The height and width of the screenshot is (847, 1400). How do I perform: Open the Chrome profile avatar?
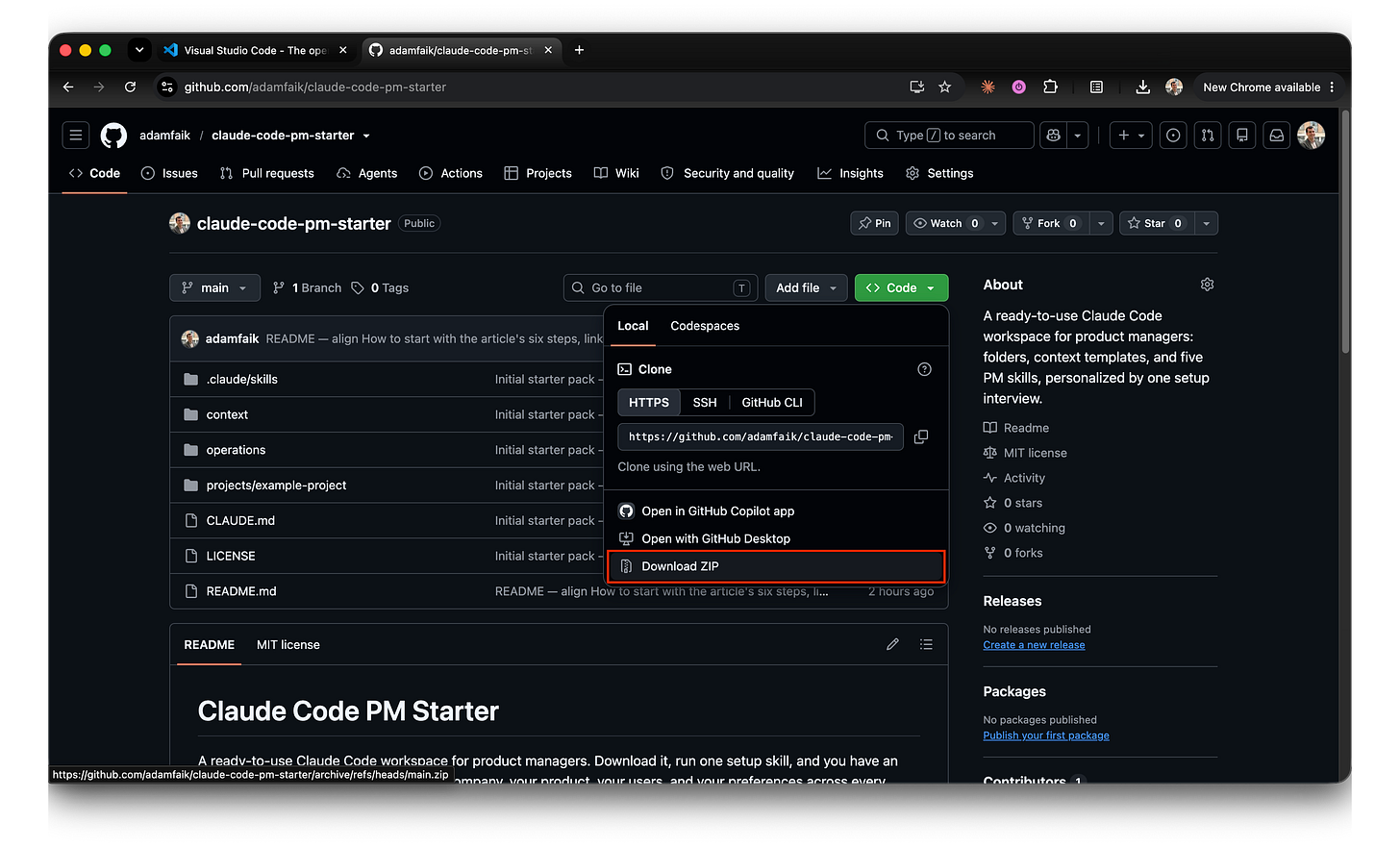click(1173, 87)
